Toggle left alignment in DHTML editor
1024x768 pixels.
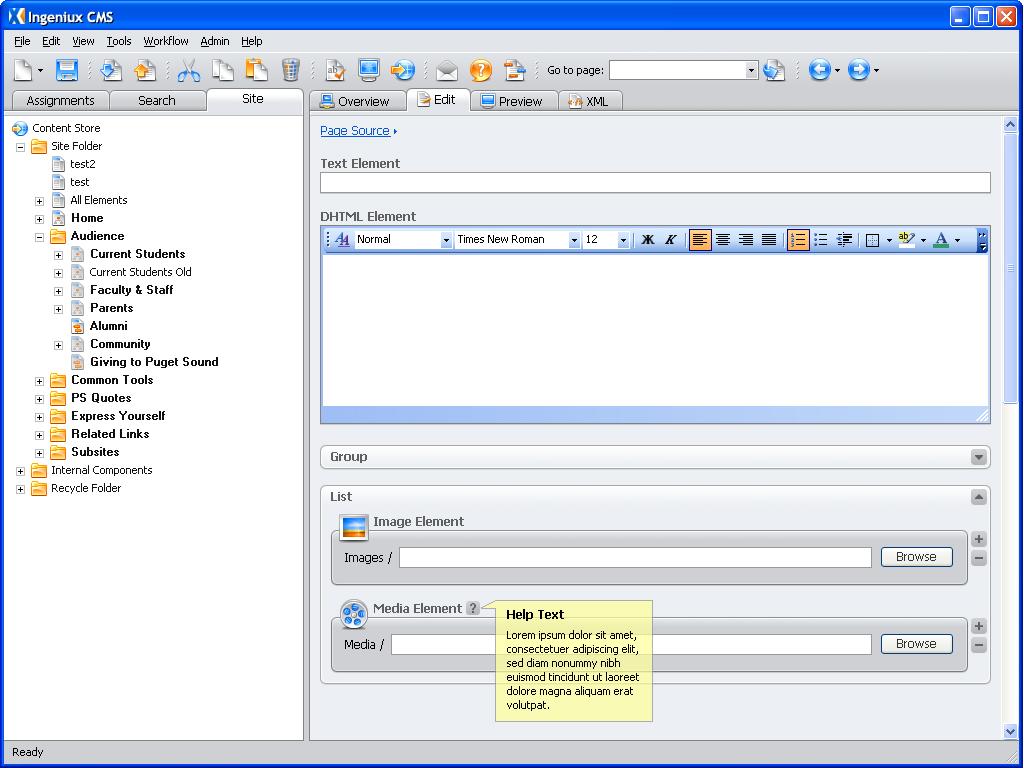click(699, 240)
